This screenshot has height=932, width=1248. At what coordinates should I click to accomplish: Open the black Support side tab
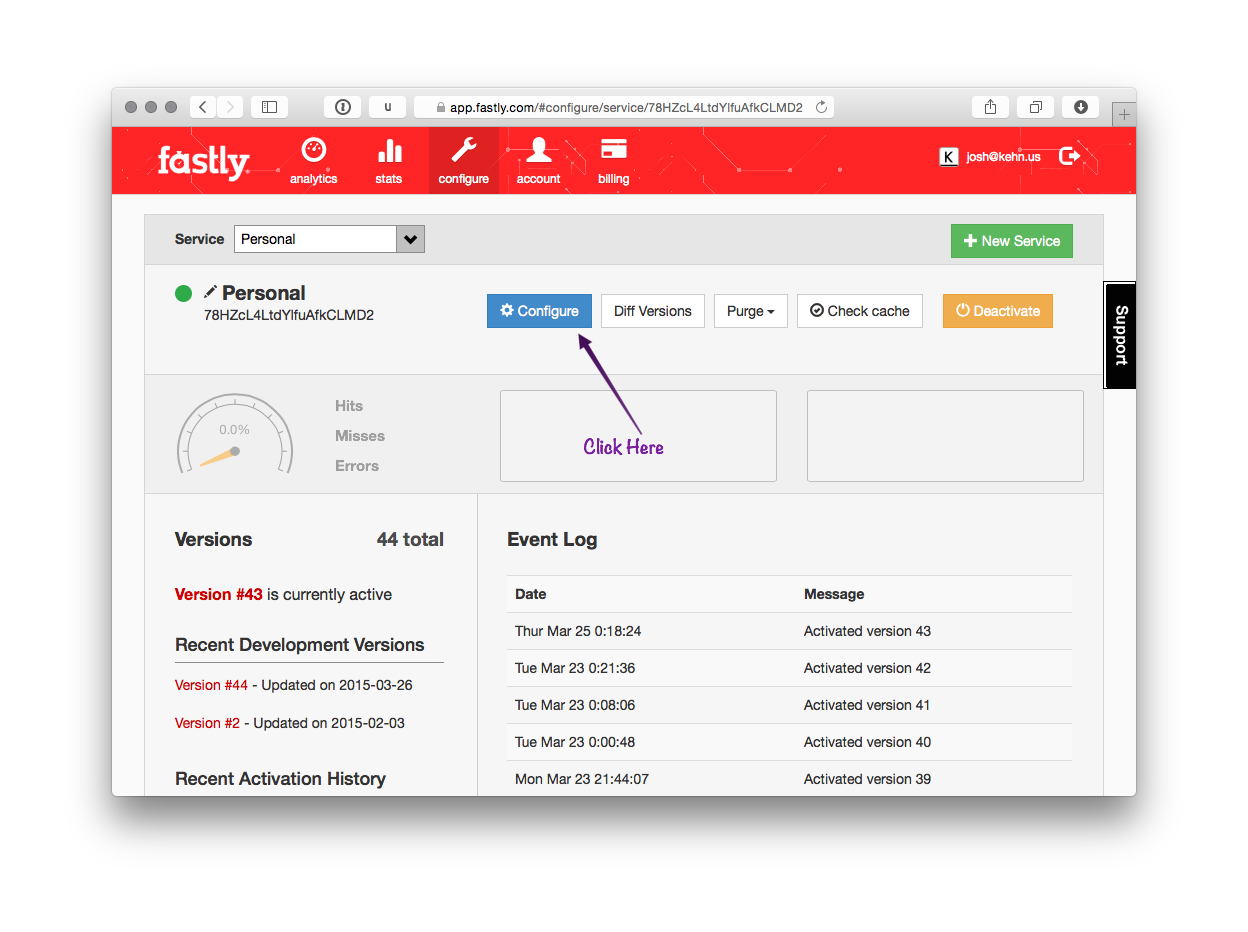(x=1120, y=336)
